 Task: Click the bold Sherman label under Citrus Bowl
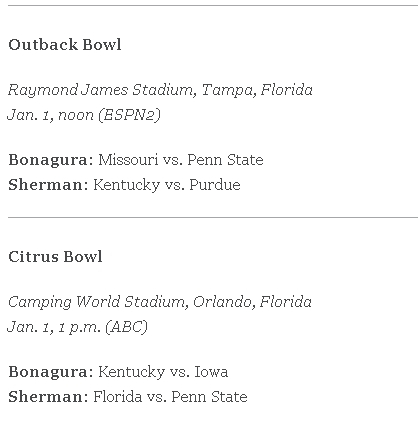pos(48,397)
